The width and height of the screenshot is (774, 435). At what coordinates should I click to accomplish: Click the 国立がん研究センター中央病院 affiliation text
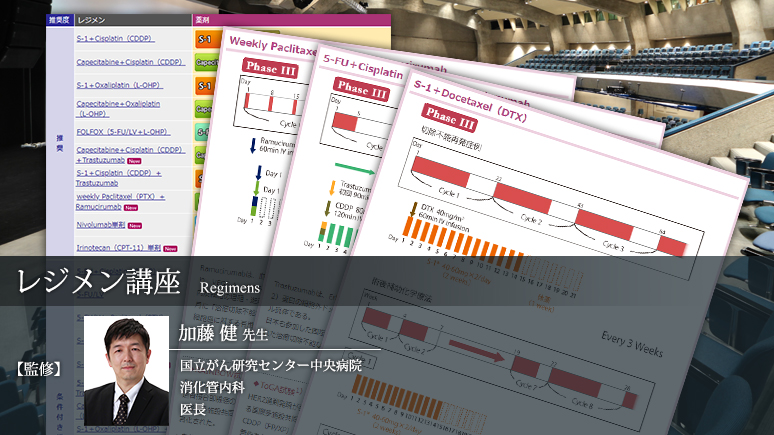coord(271,365)
